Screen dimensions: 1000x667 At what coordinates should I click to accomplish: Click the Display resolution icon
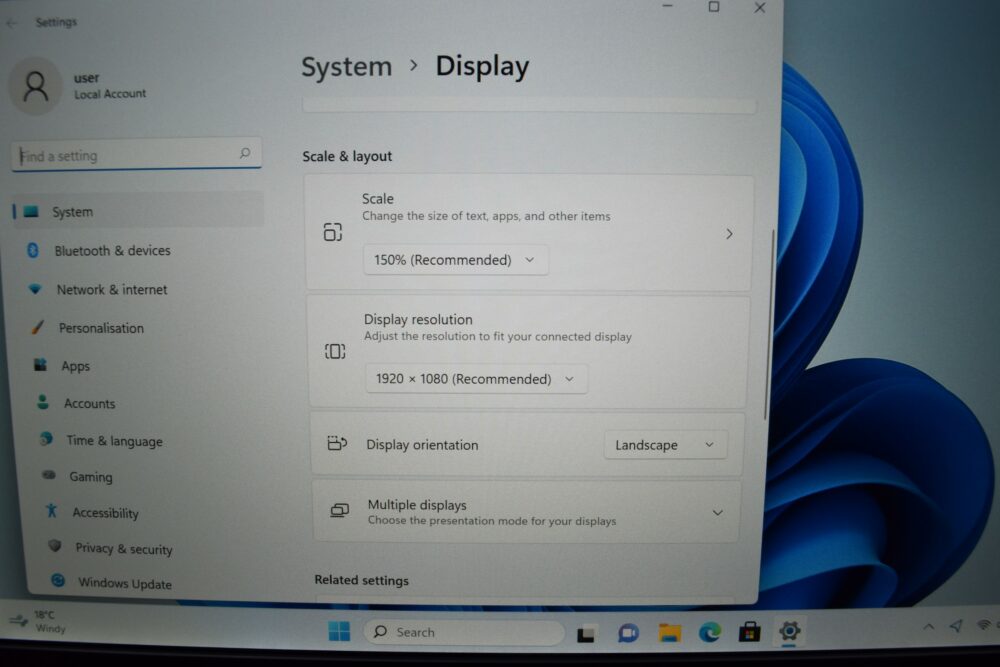(335, 351)
